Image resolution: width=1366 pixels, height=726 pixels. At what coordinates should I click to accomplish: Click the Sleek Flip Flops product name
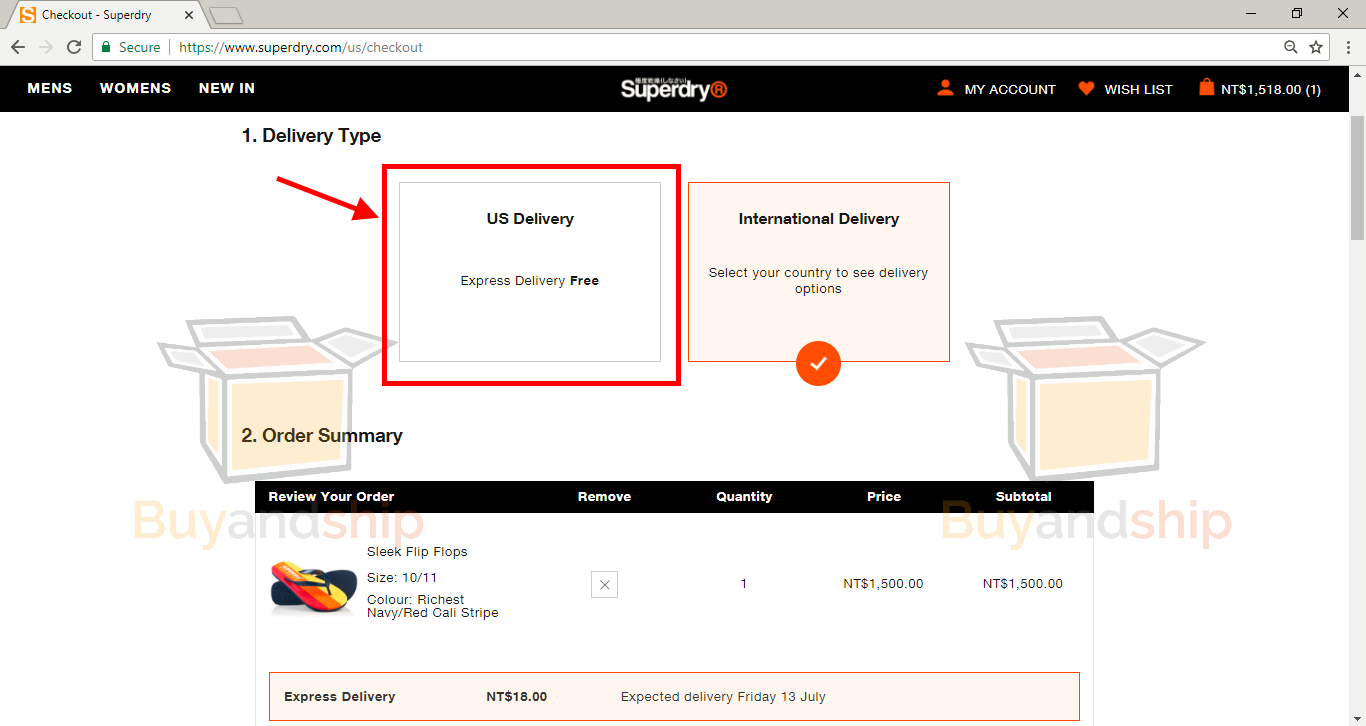tap(417, 552)
